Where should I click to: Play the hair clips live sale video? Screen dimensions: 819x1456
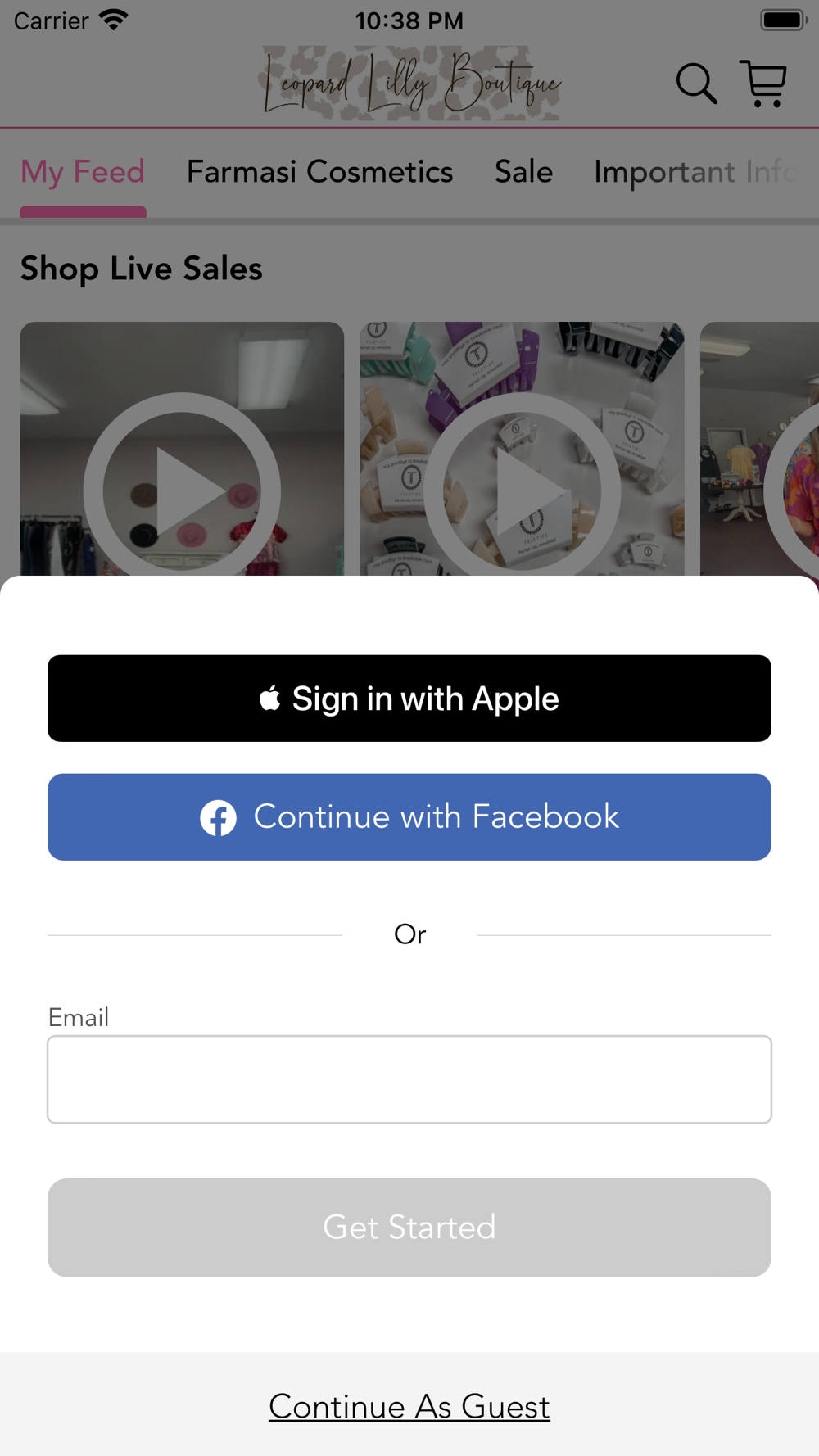pyautogui.click(x=522, y=449)
